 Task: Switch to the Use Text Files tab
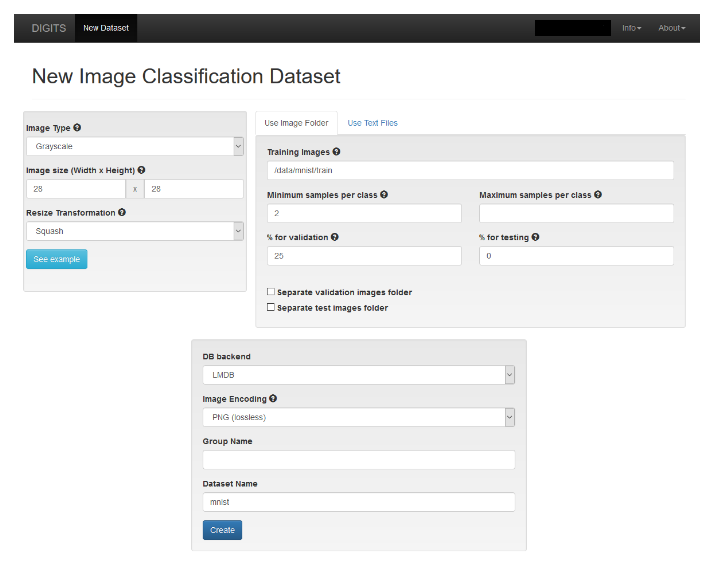(x=372, y=123)
